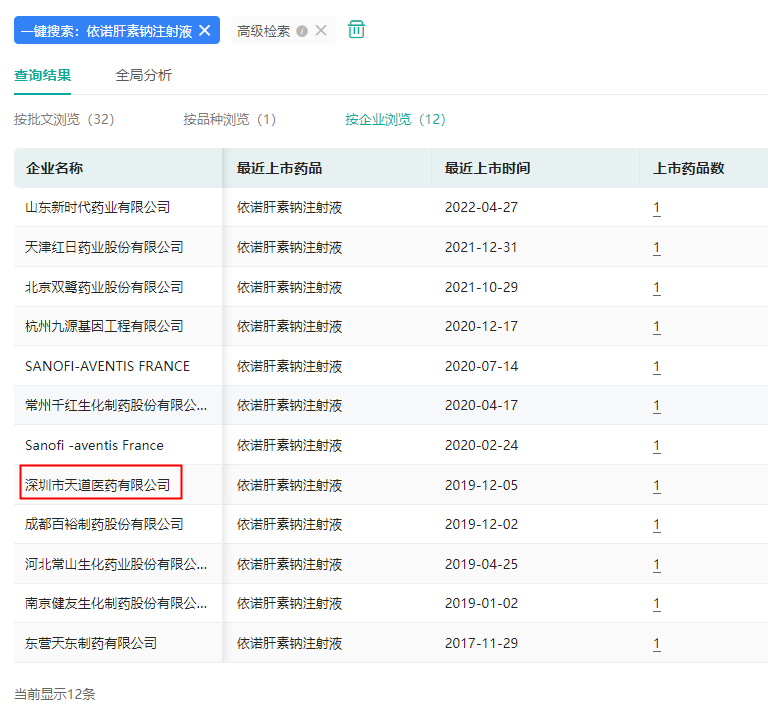Click the 最近上市时间 column header
This screenshot has height=704, width=768.
point(487,168)
